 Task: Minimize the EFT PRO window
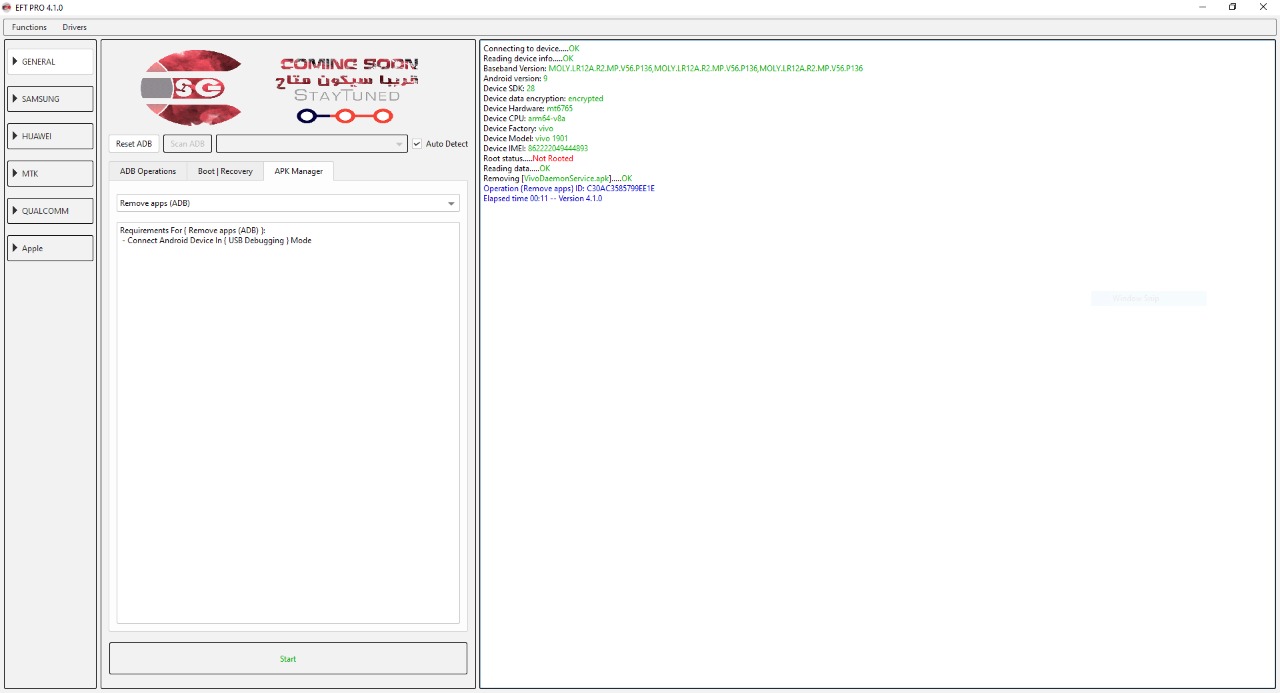click(x=1201, y=7)
